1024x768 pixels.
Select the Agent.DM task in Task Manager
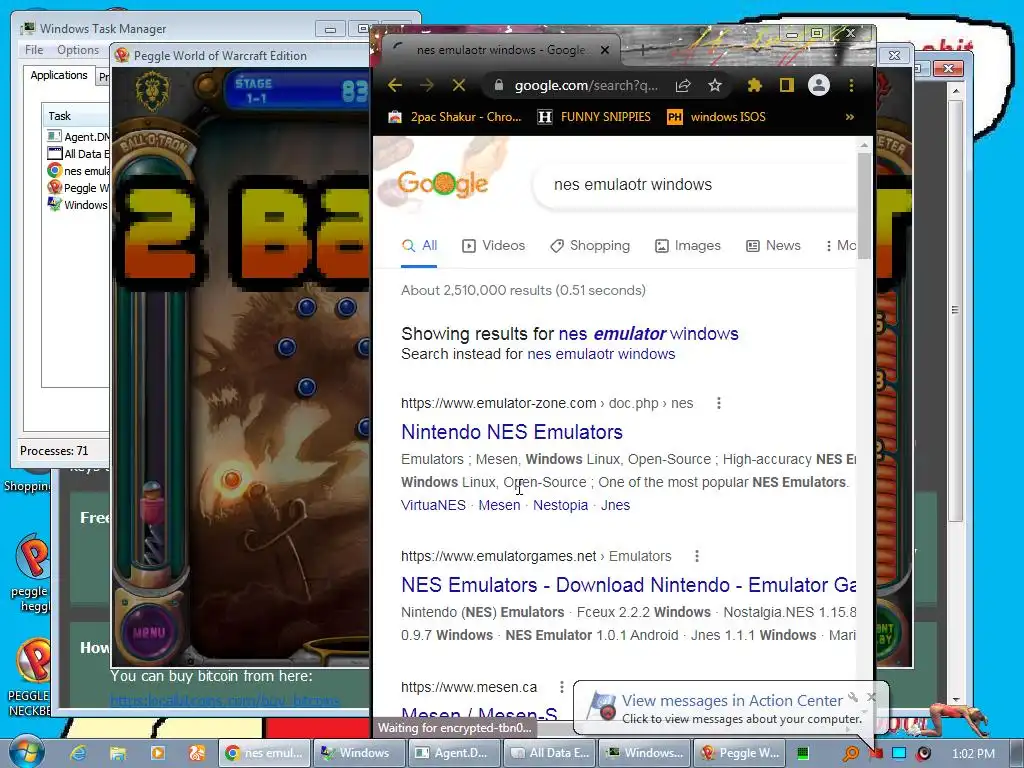[x=78, y=136]
